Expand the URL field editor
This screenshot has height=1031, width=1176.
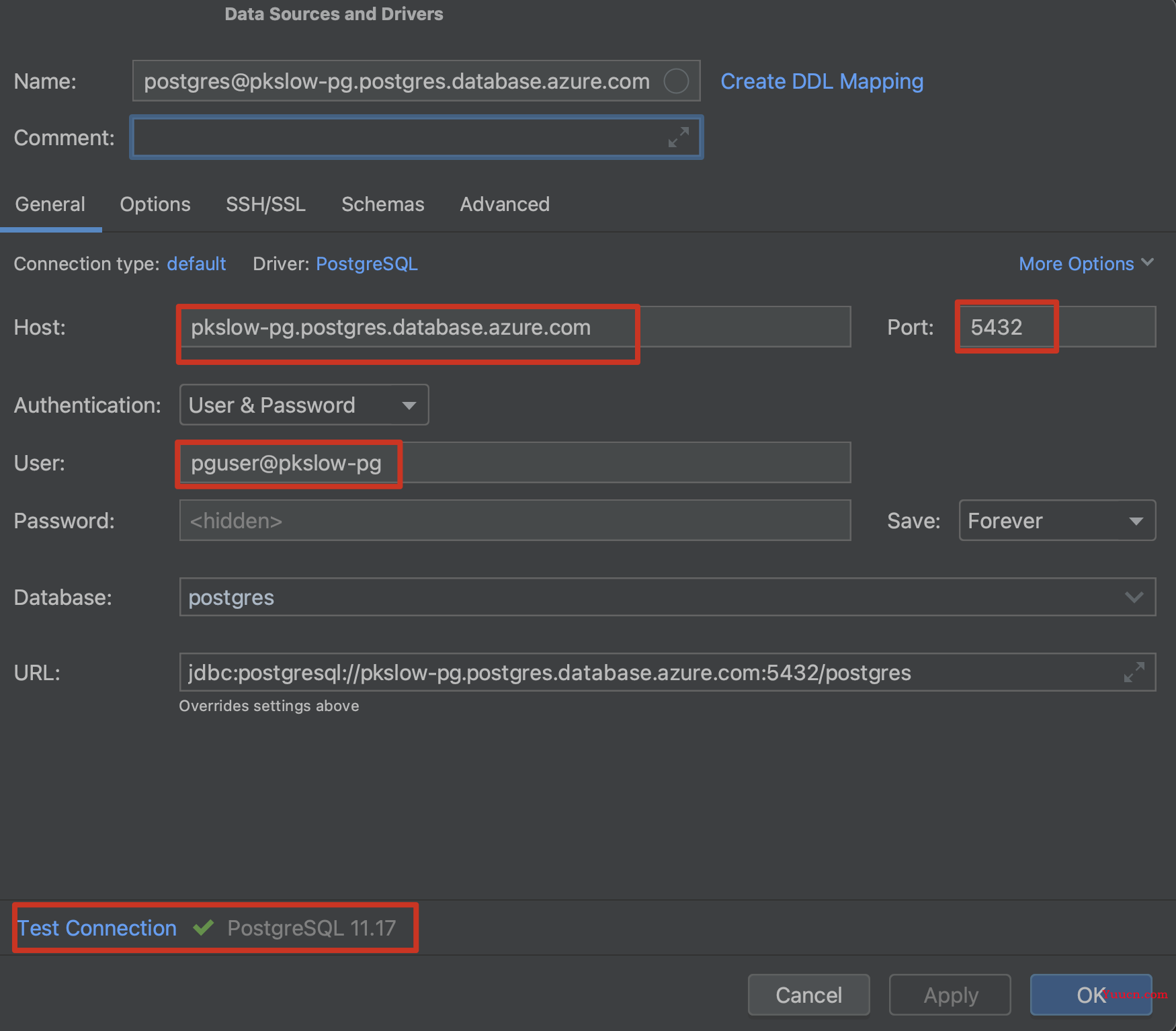pos(1134,672)
